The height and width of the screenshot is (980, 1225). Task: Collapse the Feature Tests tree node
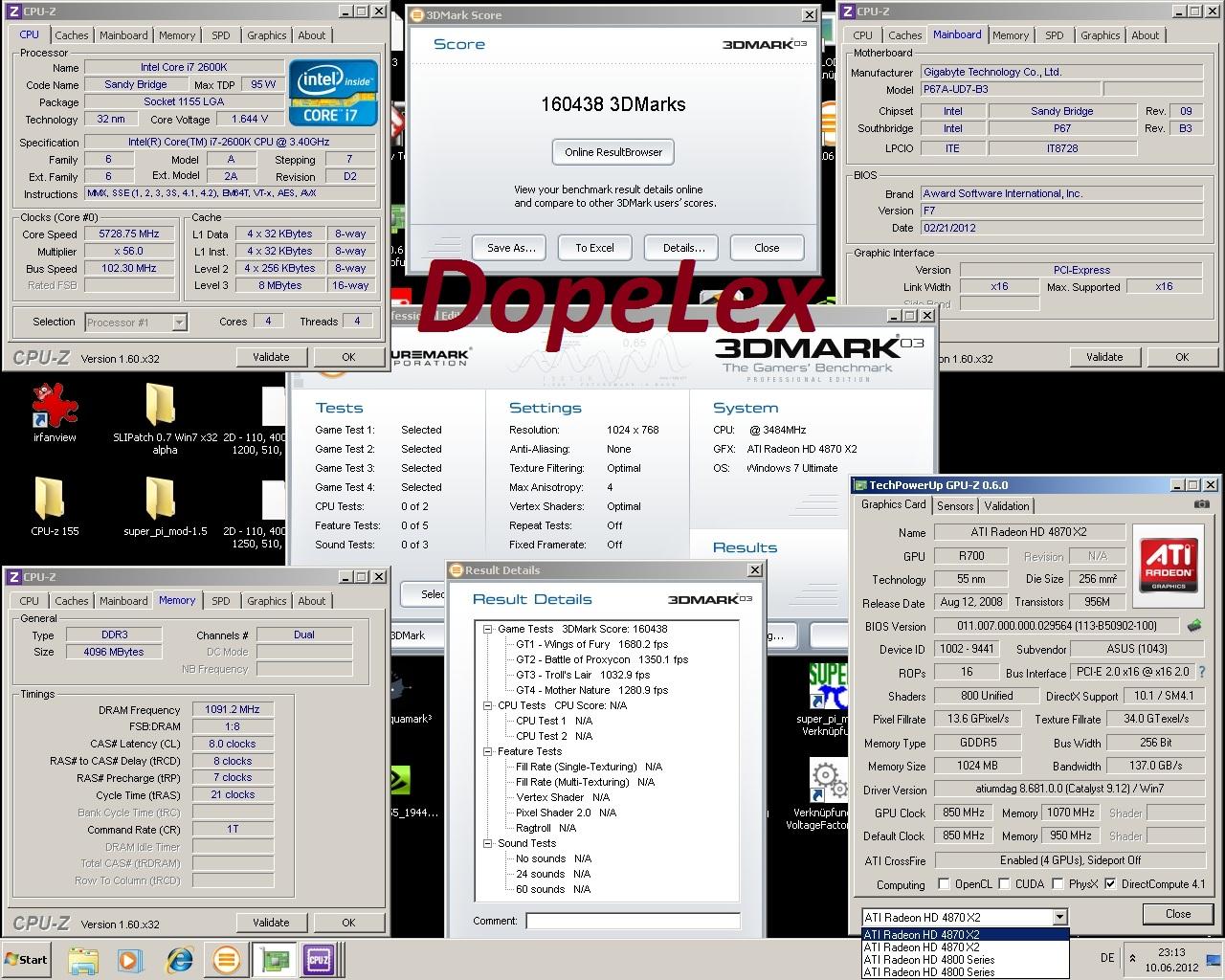[x=488, y=751]
